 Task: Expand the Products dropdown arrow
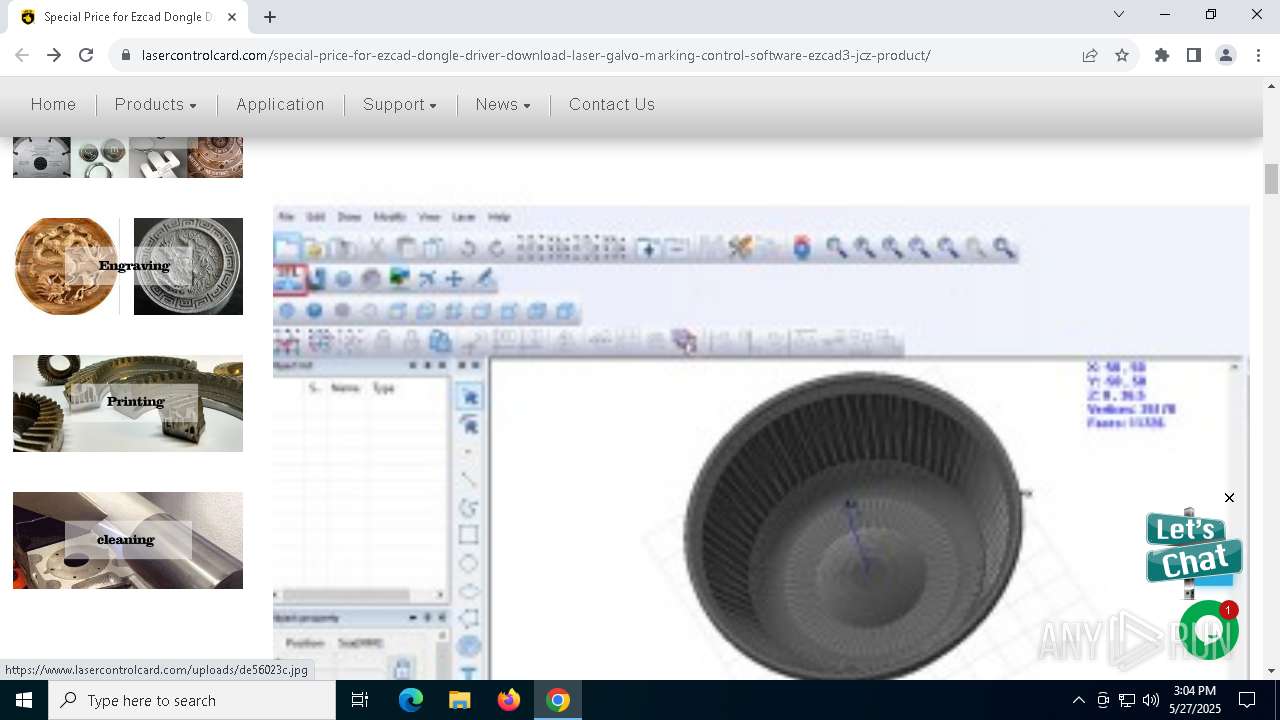click(193, 106)
